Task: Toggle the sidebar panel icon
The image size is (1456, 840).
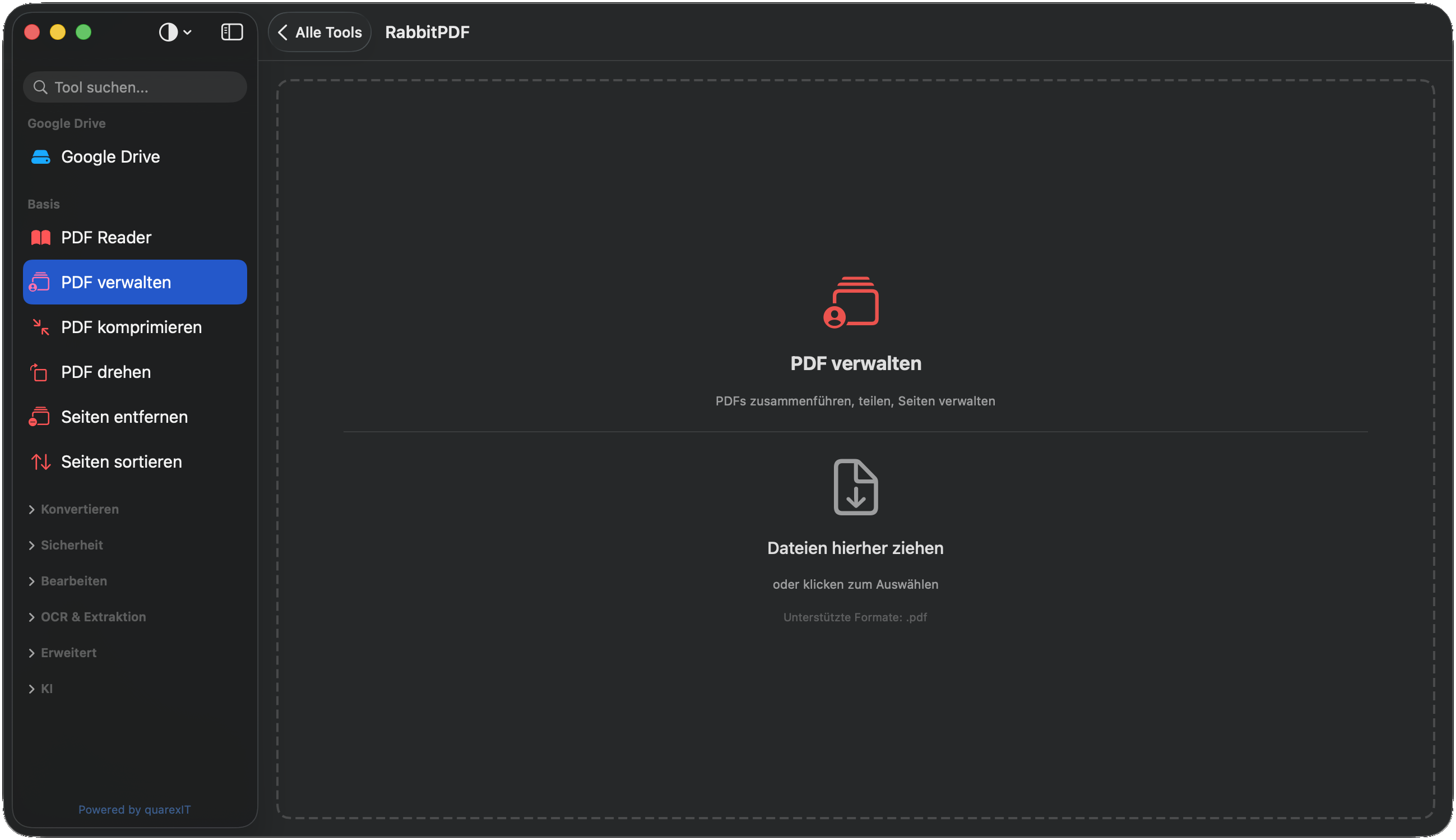Action: pos(231,33)
